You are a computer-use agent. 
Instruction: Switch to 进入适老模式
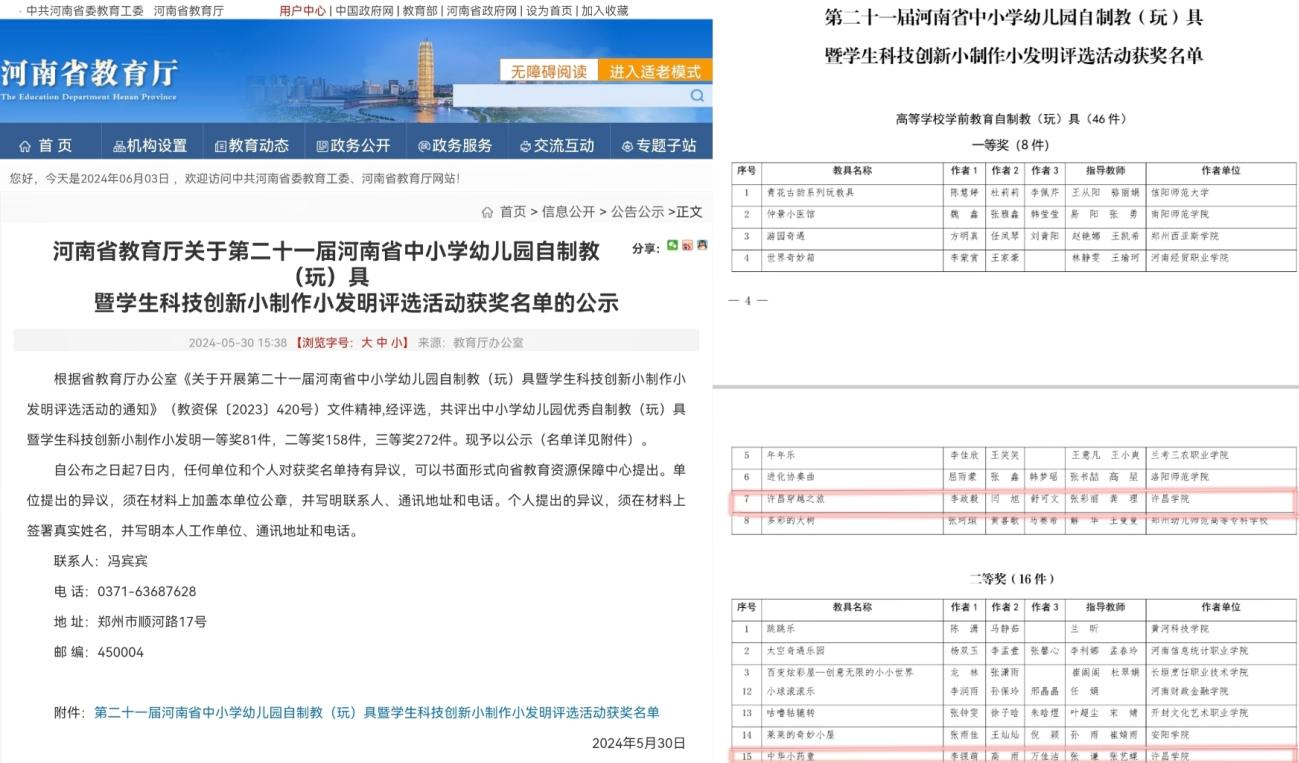click(655, 71)
